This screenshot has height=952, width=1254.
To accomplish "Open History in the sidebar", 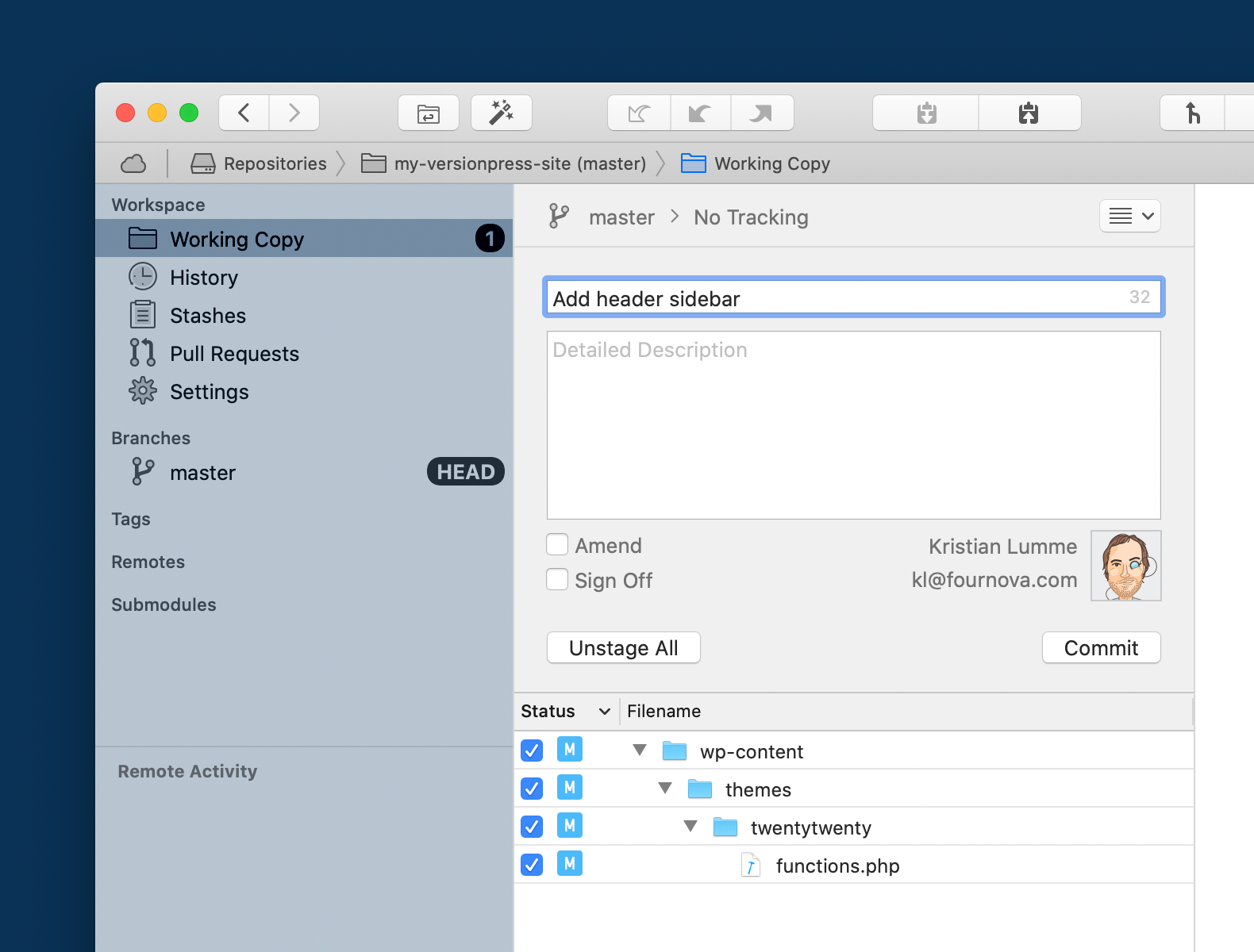I will pos(203,278).
